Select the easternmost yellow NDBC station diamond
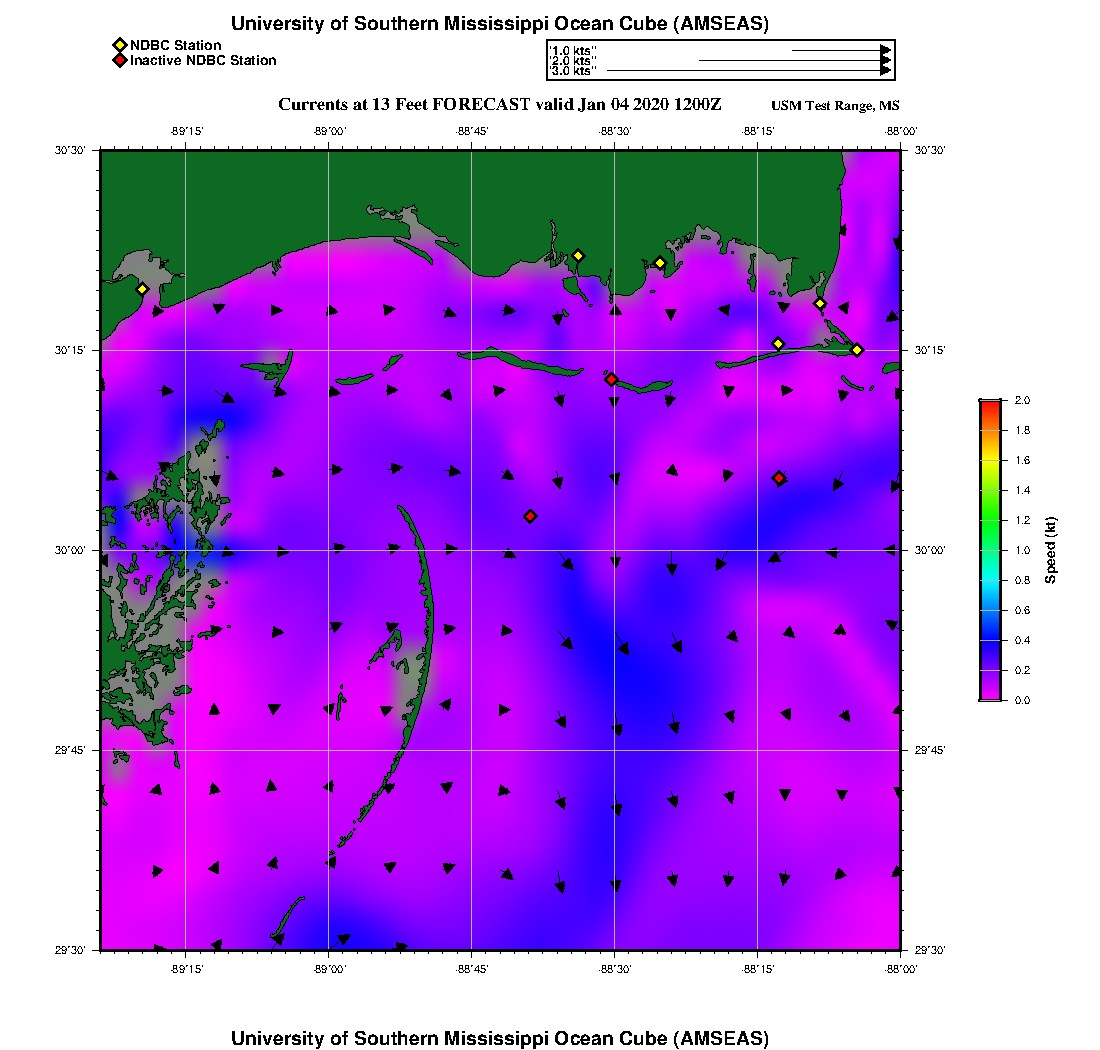1100x1050 pixels. pos(857,349)
